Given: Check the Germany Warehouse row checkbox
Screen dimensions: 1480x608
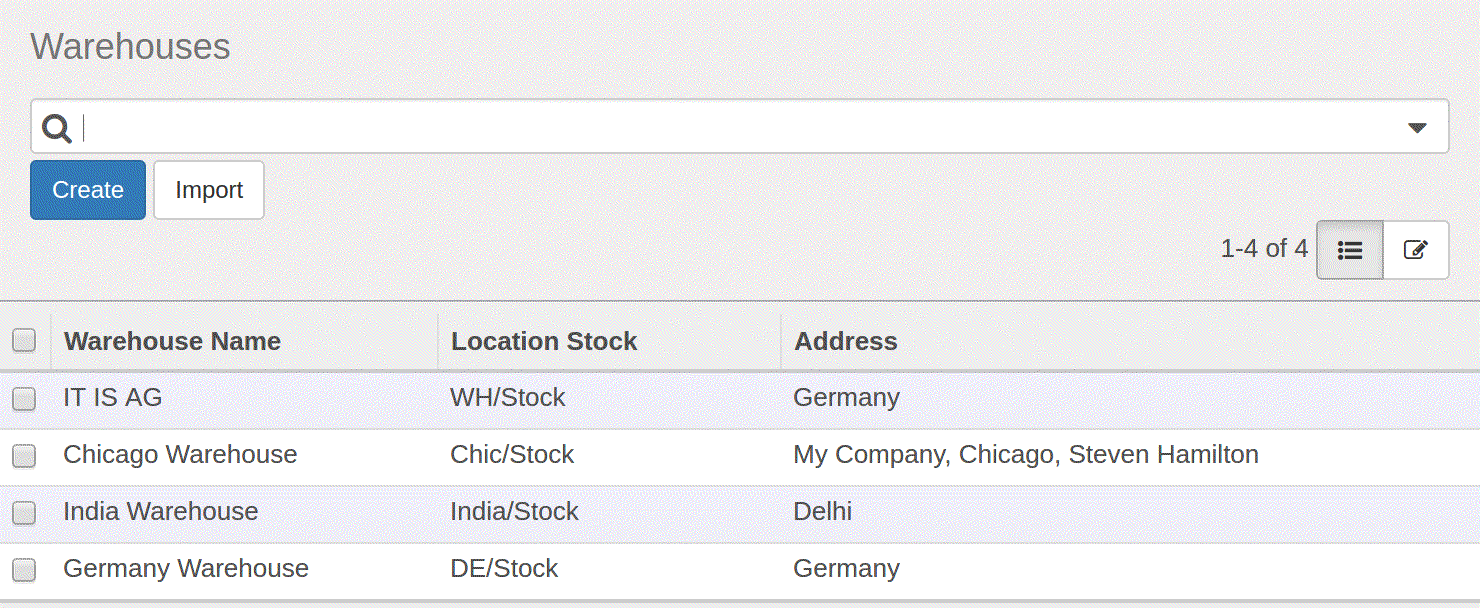Looking at the screenshot, I should 24,570.
